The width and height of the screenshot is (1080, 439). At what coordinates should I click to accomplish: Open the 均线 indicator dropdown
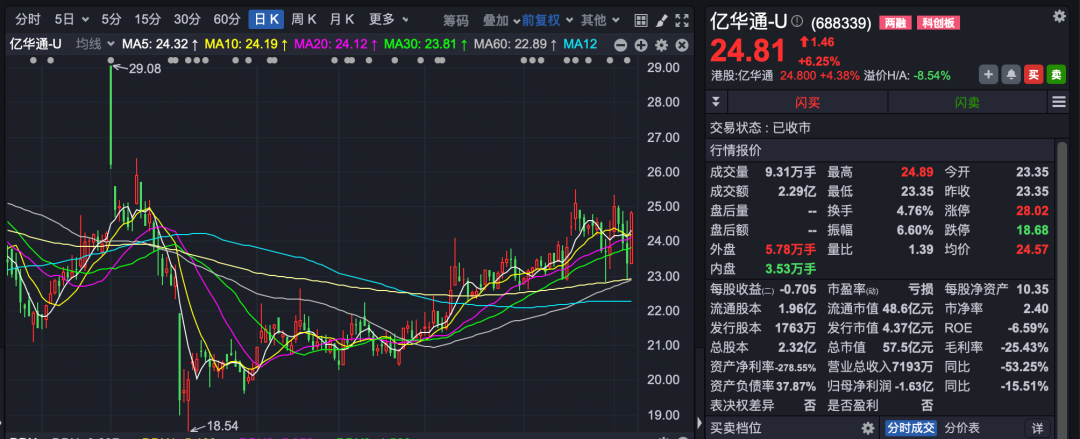94,43
